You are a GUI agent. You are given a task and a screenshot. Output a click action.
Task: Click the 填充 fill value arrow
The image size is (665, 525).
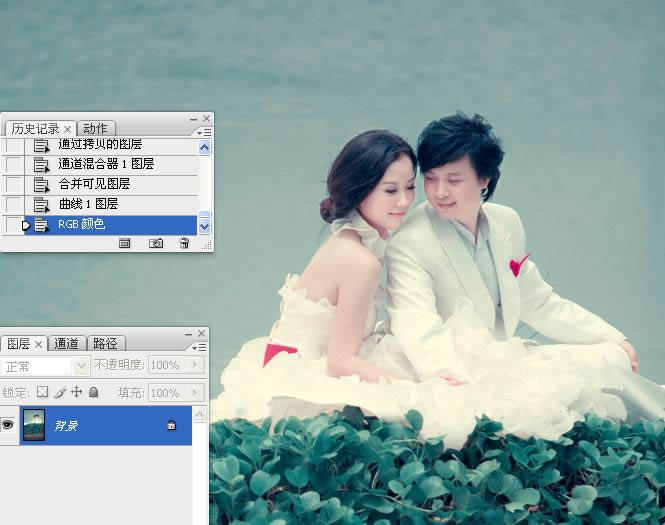coord(197,393)
